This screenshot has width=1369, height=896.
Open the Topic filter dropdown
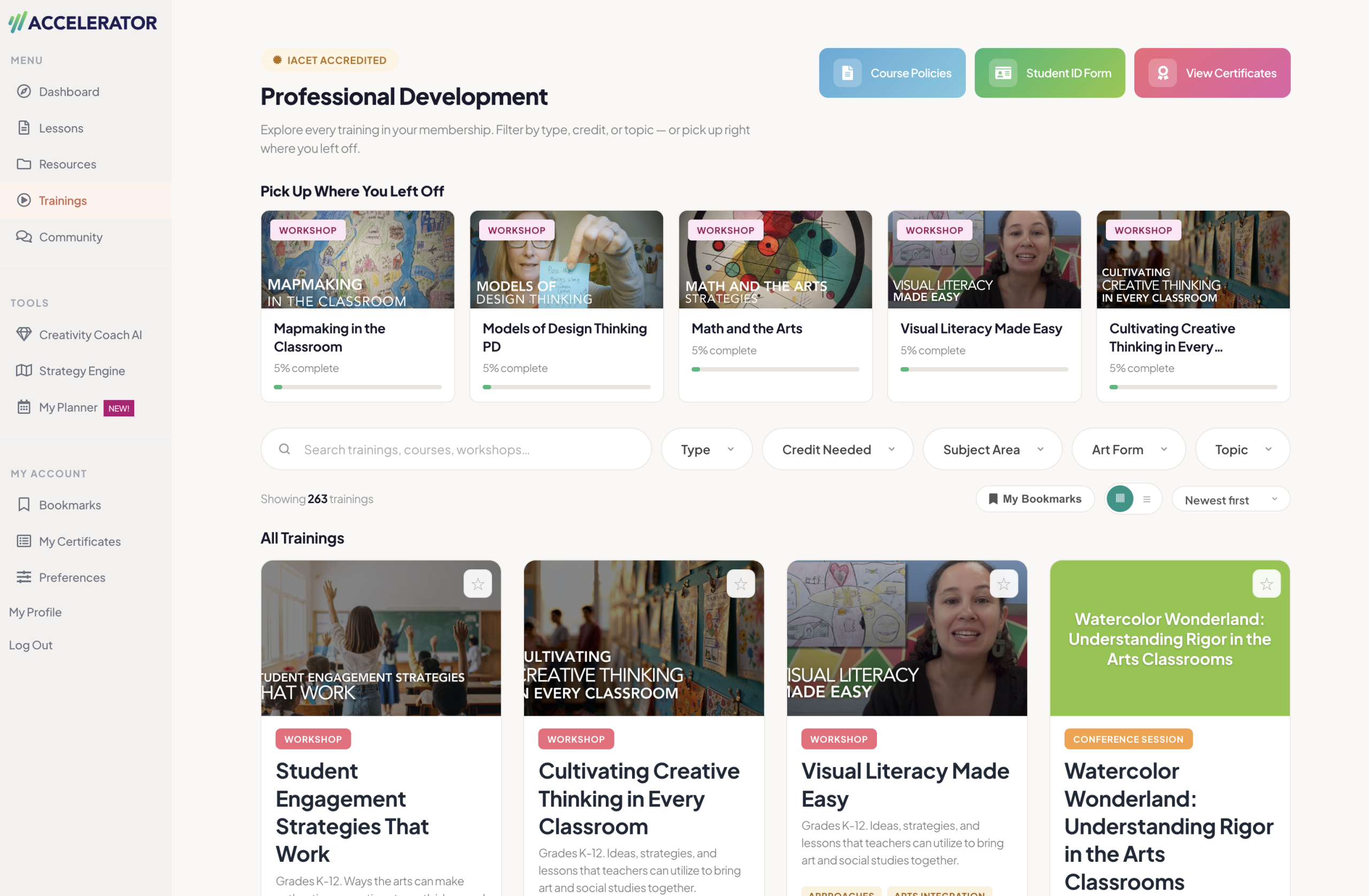(1242, 449)
